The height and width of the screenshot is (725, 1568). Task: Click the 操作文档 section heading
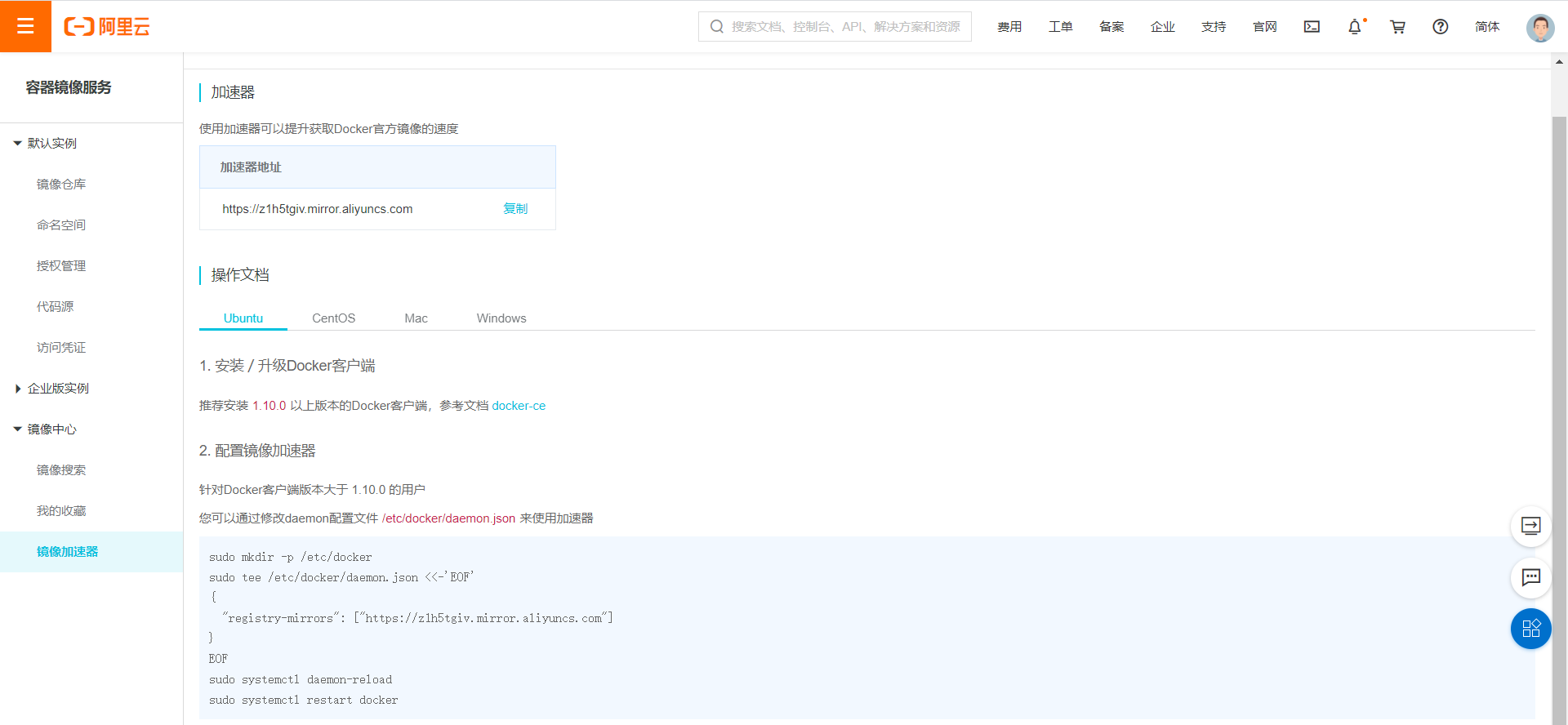coord(240,275)
